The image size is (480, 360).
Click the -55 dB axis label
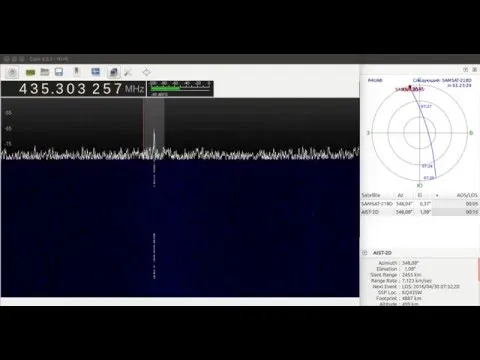pyautogui.click(x=8, y=113)
